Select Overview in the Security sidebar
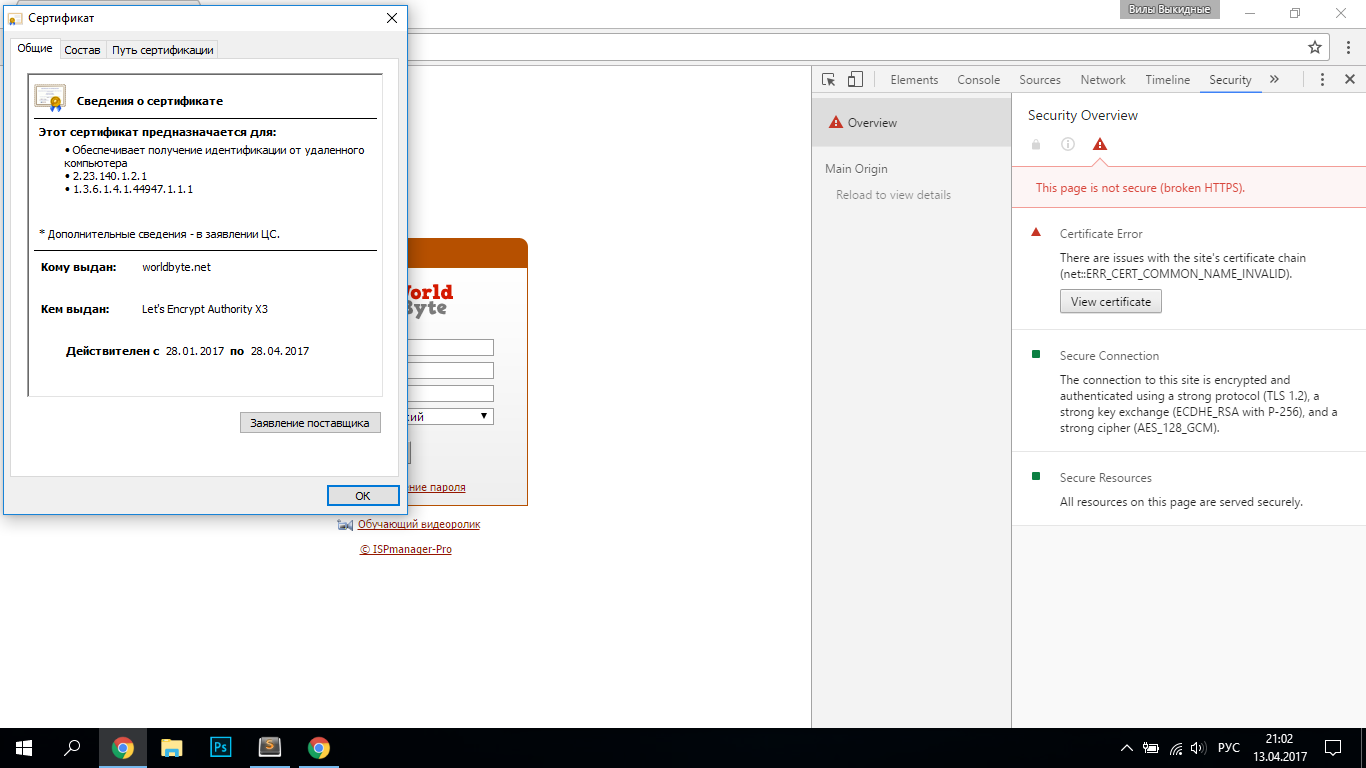Screen dimensions: 1366x768 pyautogui.click(x=912, y=123)
